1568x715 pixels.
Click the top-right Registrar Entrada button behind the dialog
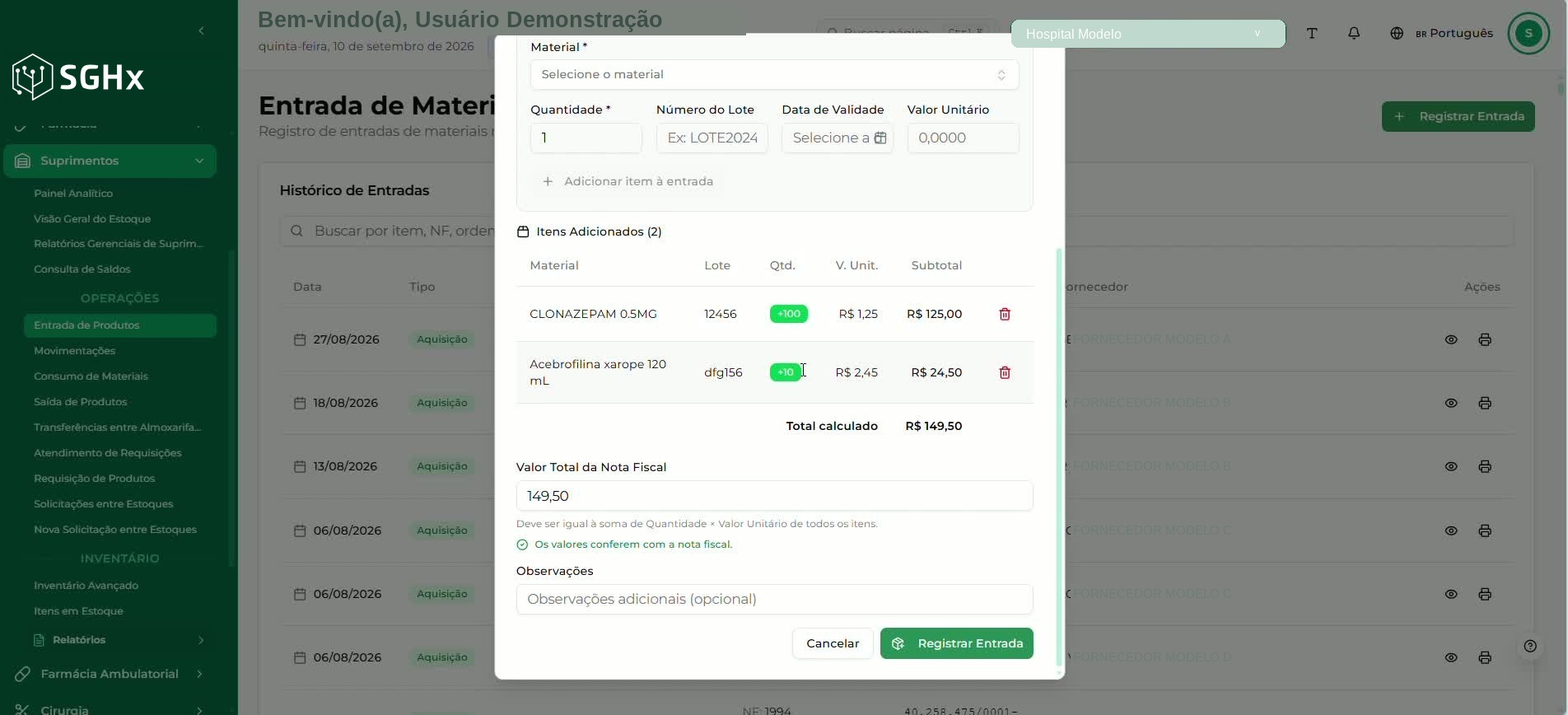click(1458, 116)
